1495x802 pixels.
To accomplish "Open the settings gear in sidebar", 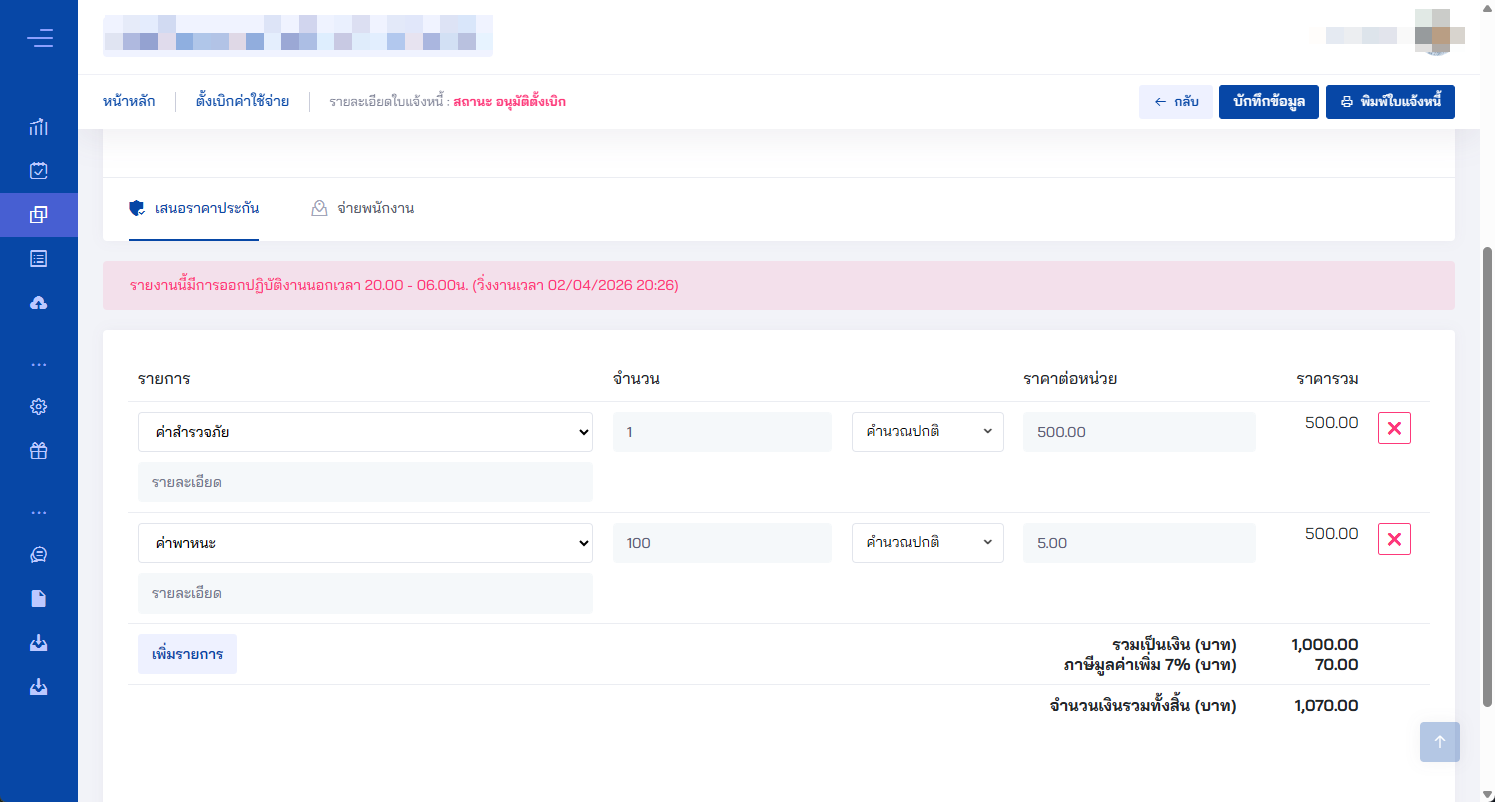I will pyautogui.click(x=39, y=406).
